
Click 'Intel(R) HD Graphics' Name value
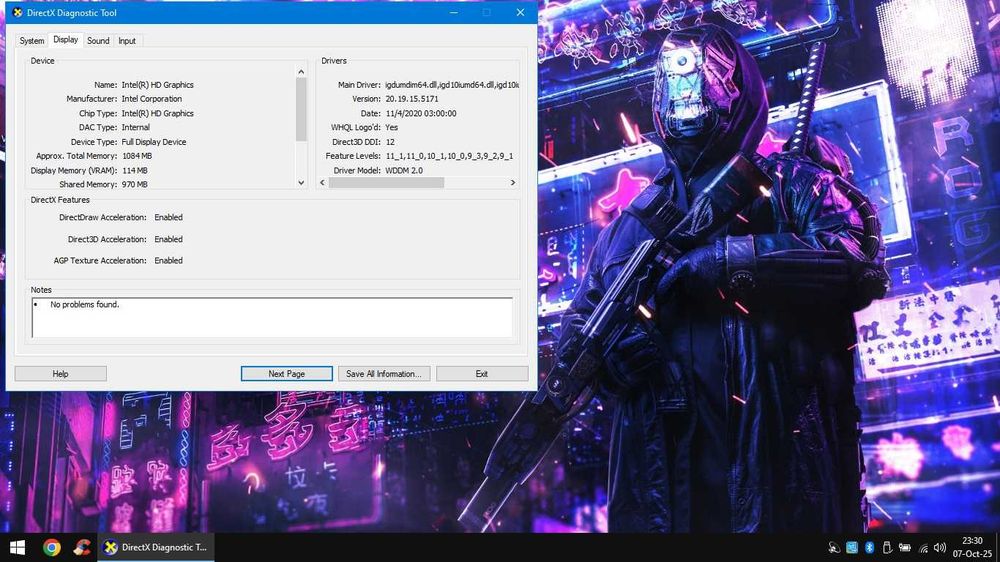[x=158, y=85]
